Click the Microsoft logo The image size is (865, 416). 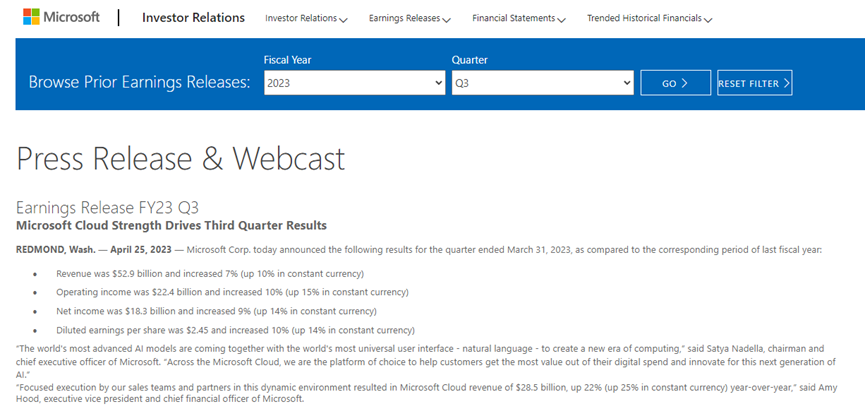(x=61, y=17)
